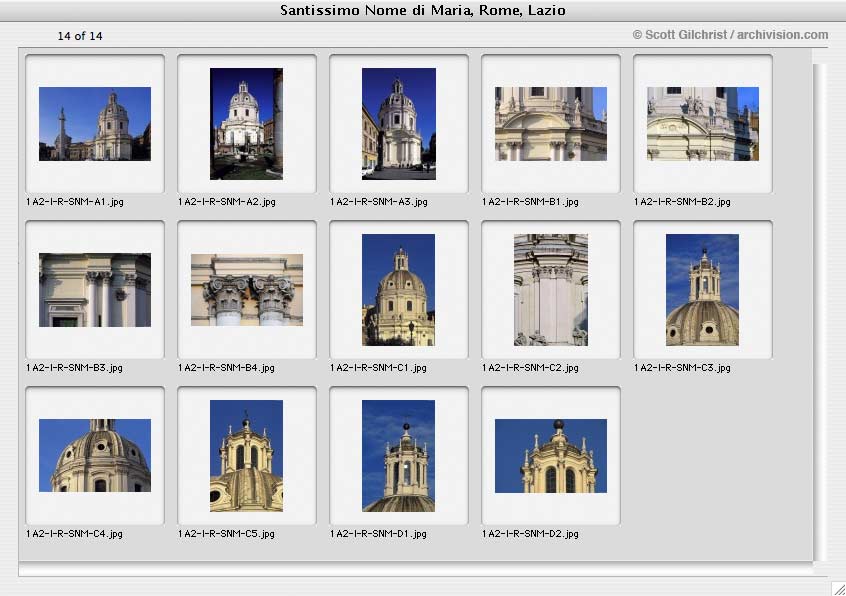Click the file name 1A2-I-R-SNM-C2.jpg
846x596 pixels.
click(530, 368)
